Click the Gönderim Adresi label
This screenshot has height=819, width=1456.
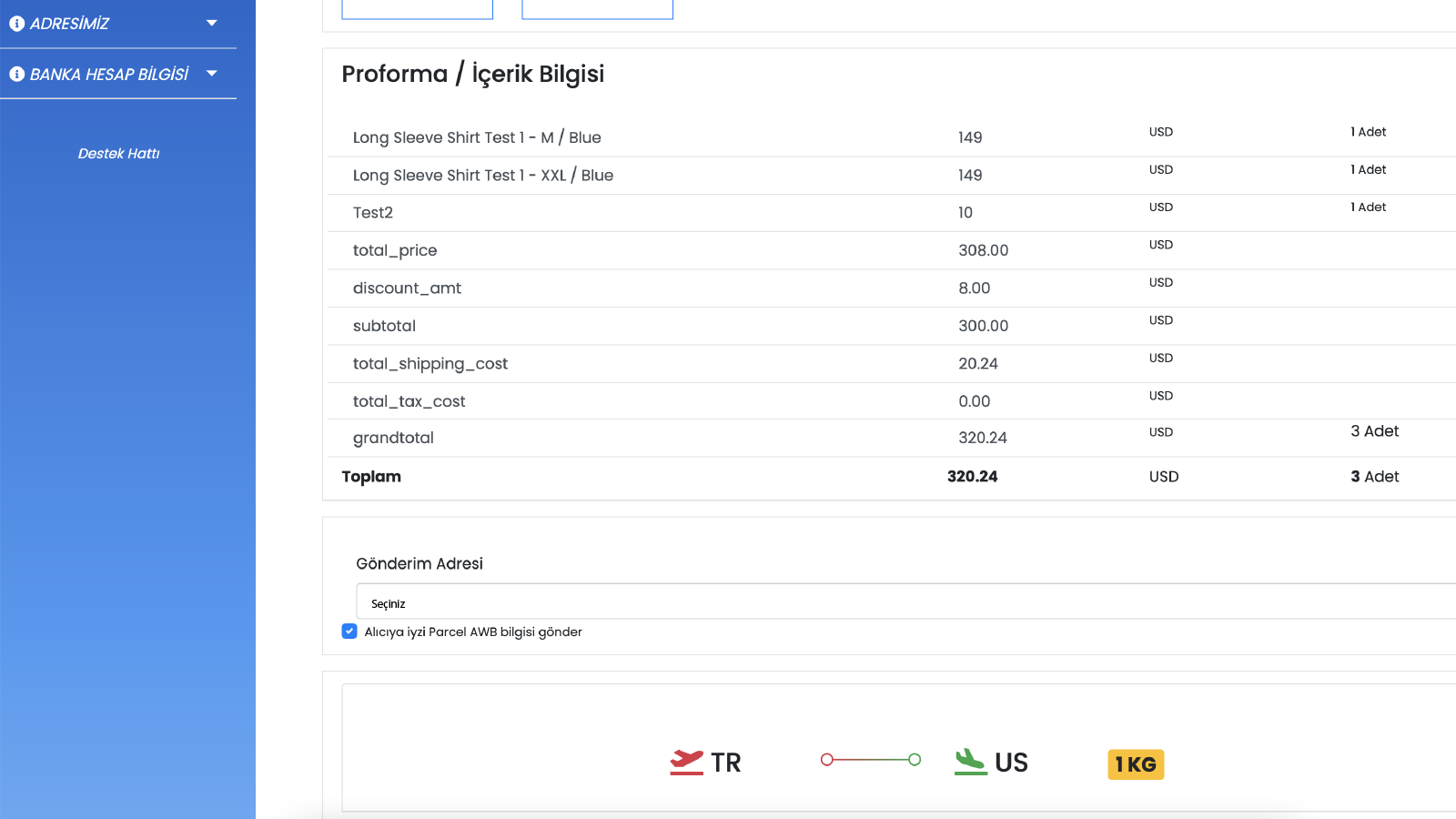[x=420, y=564]
